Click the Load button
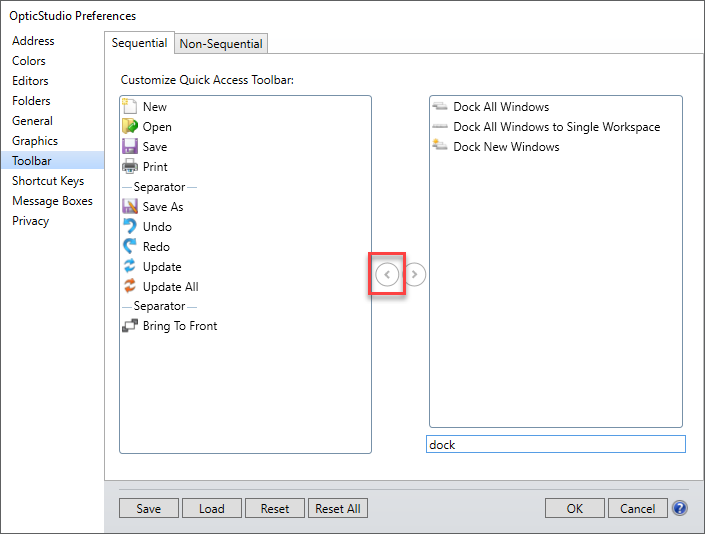Screen dimensions: 705x534 pos(212,508)
